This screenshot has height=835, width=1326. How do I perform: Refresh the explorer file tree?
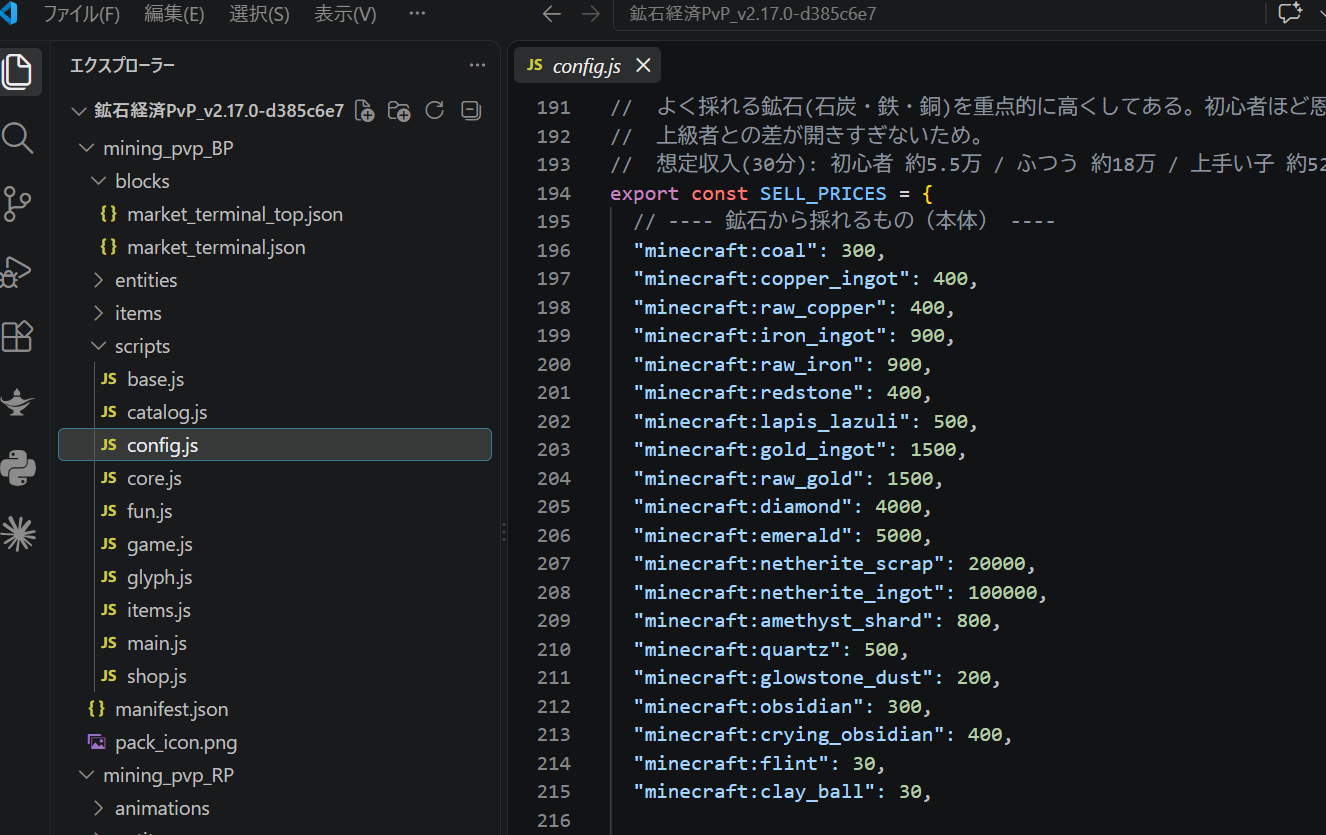tap(434, 110)
